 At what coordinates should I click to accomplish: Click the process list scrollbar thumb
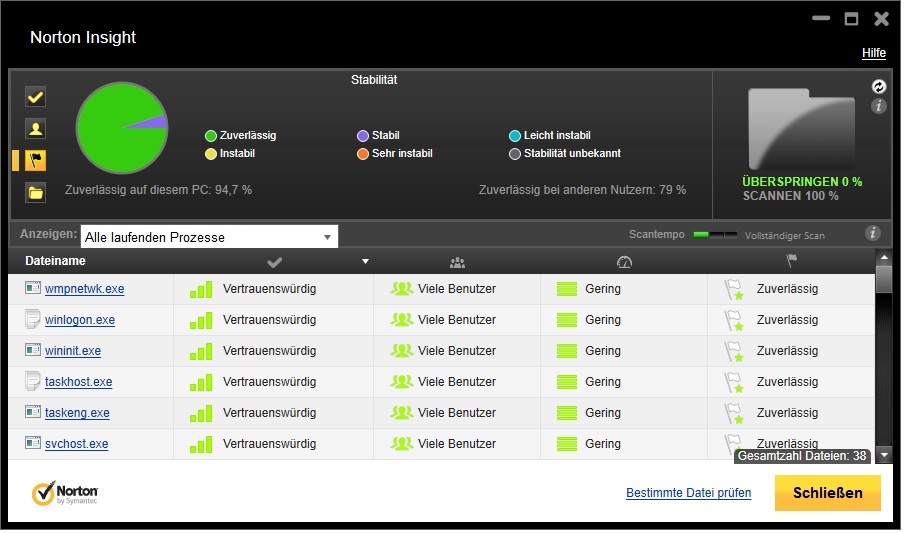tap(886, 280)
